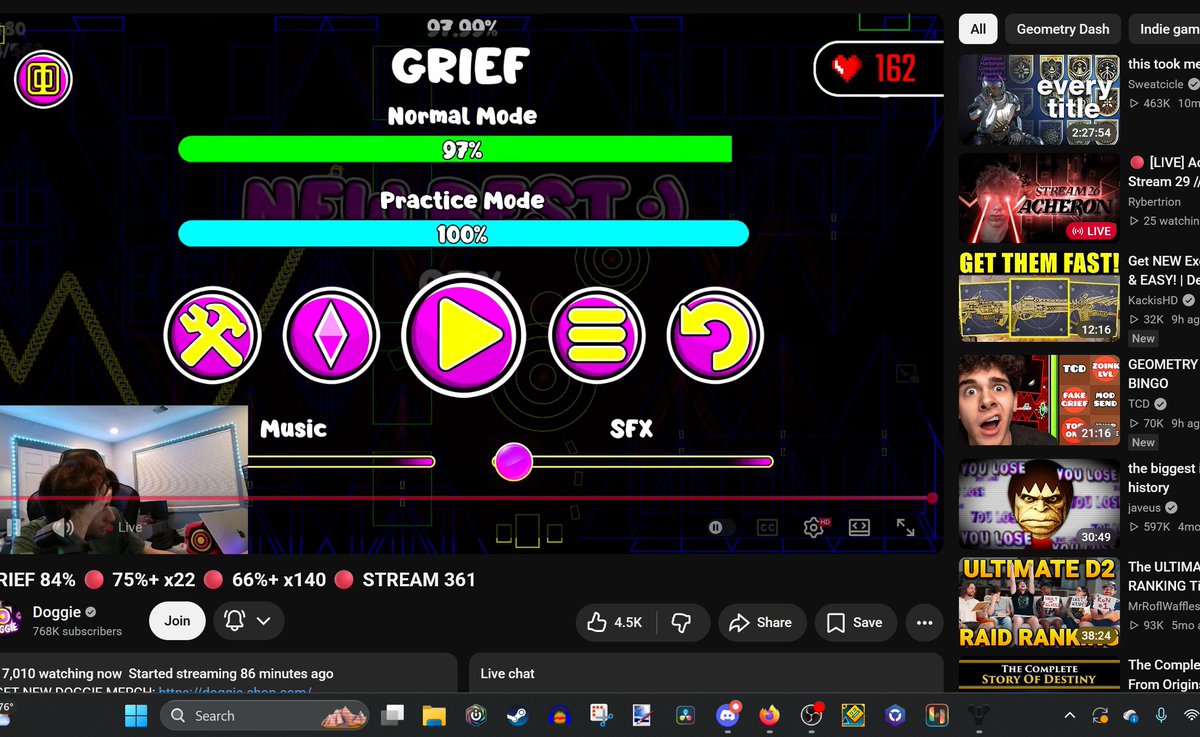The width and height of the screenshot is (1200, 737).
Task: Open Snipping Tool from the taskbar
Action: (600, 715)
